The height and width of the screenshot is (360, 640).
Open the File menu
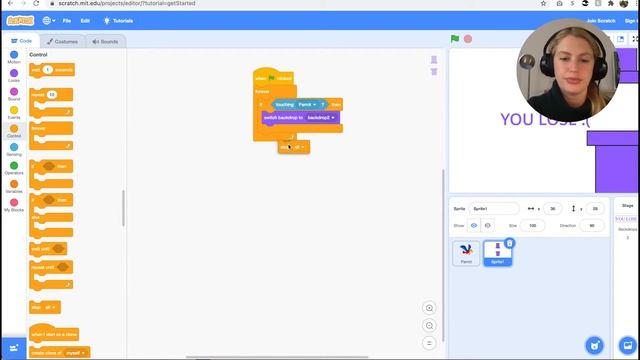(67, 20)
